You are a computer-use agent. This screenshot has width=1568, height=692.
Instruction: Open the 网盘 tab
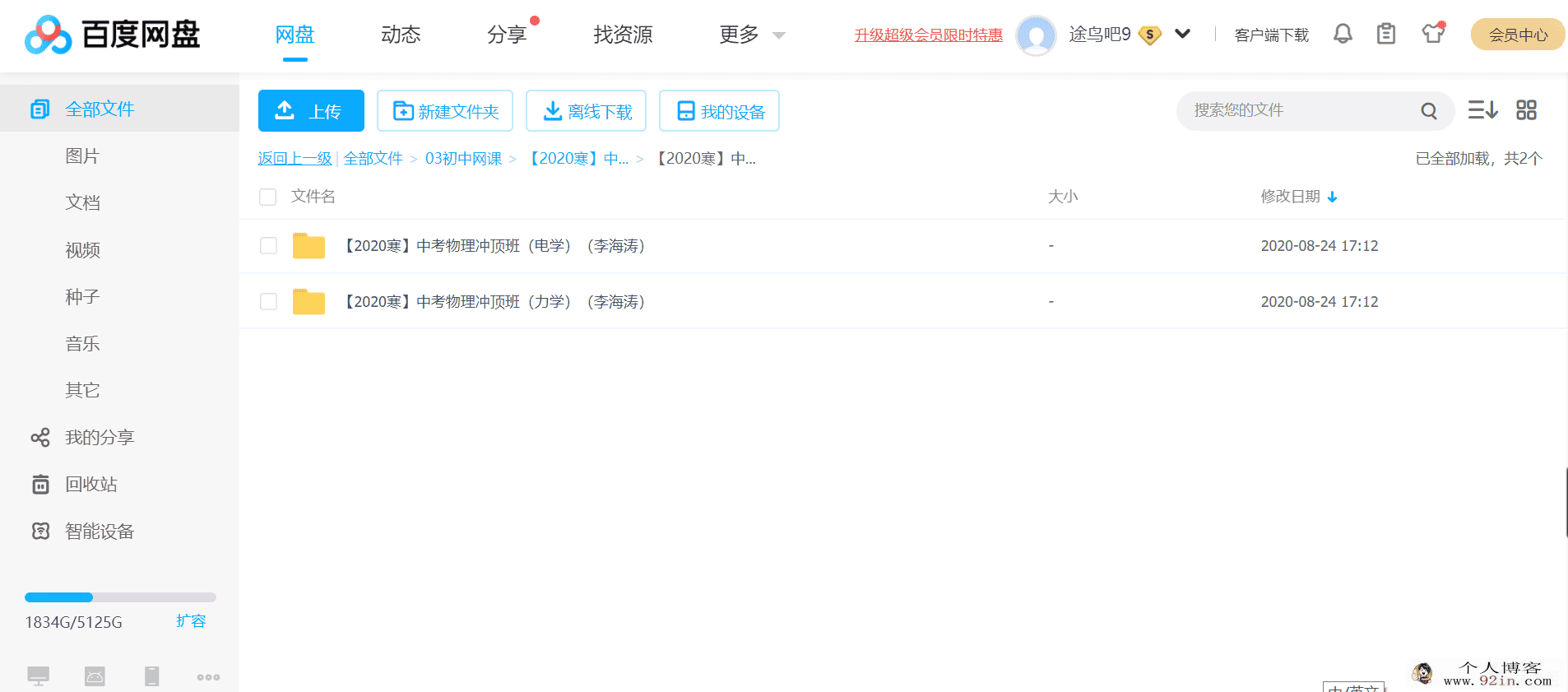tap(295, 35)
